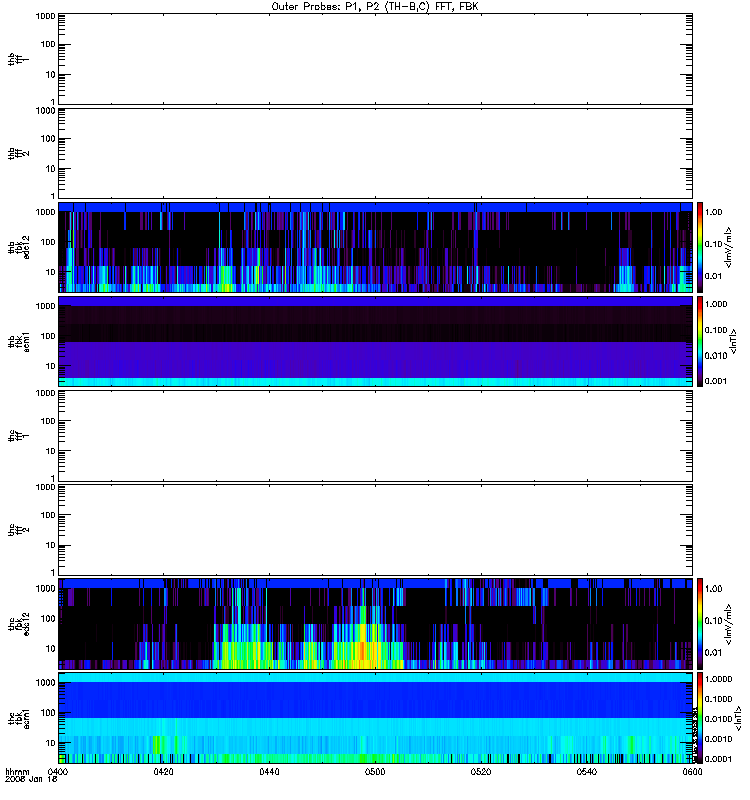Click the thb fbk edc12 spectrogram panel
The width and height of the screenshot is (750, 800).
tap(375, 247)
